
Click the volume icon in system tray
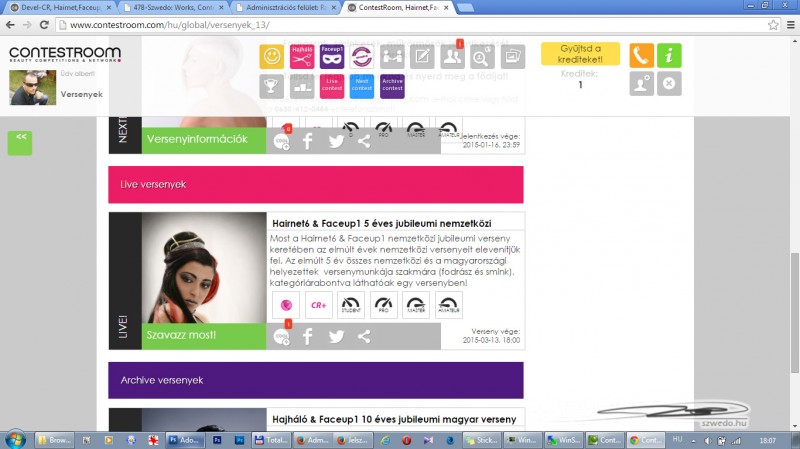coord(708,440)
